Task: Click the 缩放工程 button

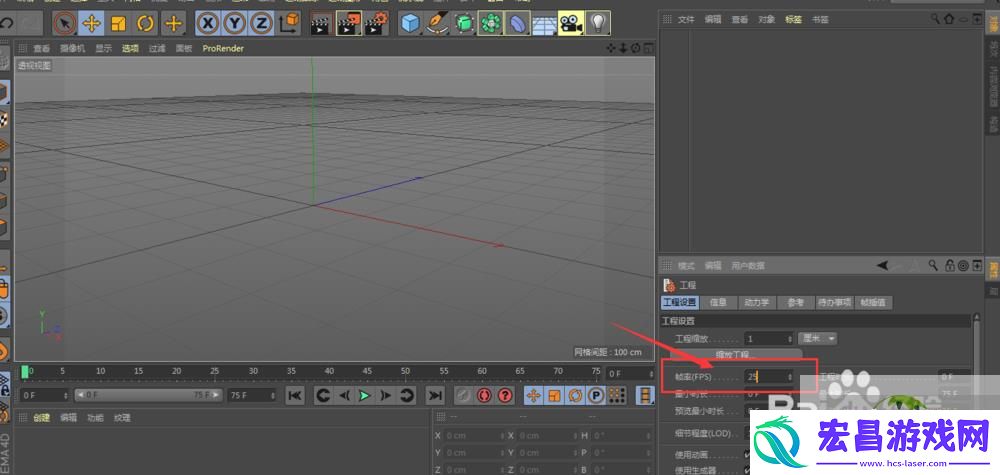Action: coord(735,354)
